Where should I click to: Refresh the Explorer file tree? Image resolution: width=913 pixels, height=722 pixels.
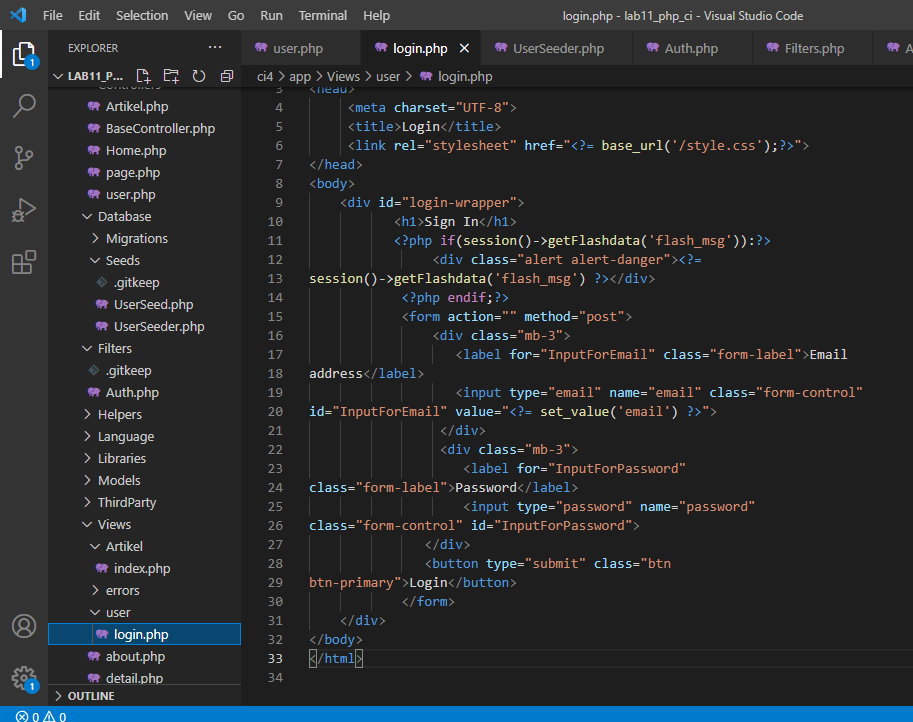(199, 76)
